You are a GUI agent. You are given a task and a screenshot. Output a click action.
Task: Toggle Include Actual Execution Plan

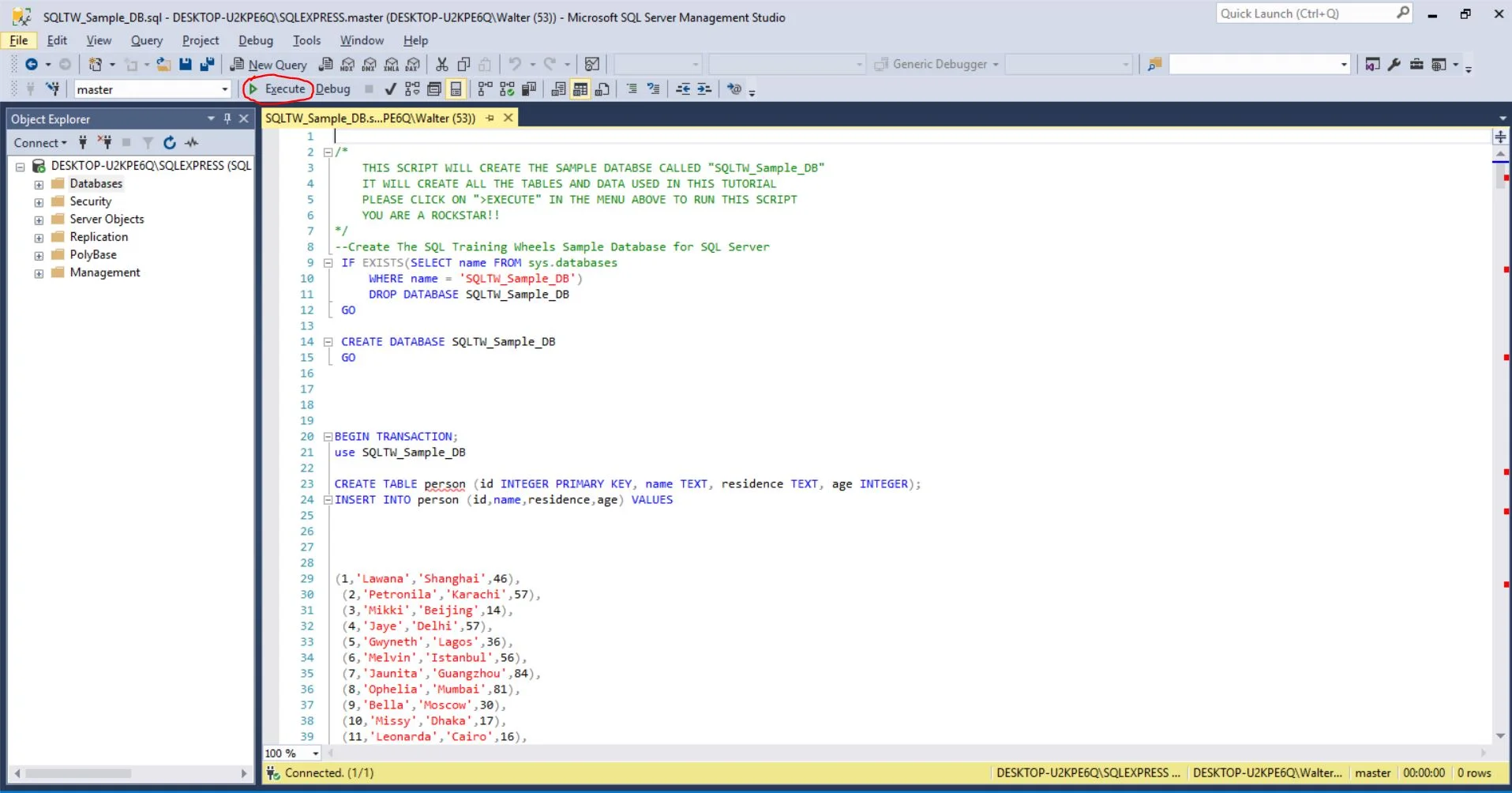(x=485, y=88)
